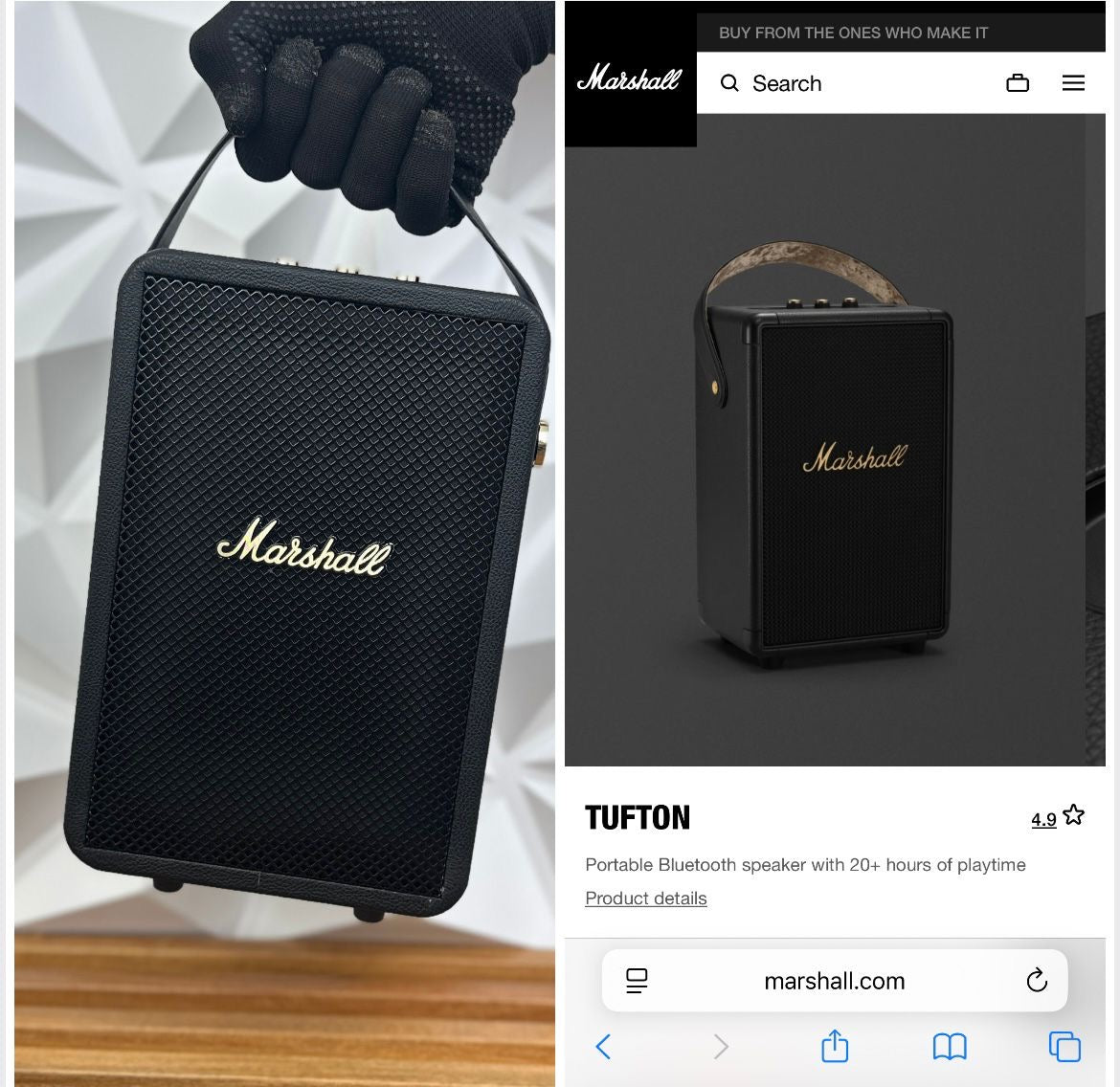Click the Marshall logo in header
The width and height of the screenshot is (1120, 1087).
tap(629, 78)
